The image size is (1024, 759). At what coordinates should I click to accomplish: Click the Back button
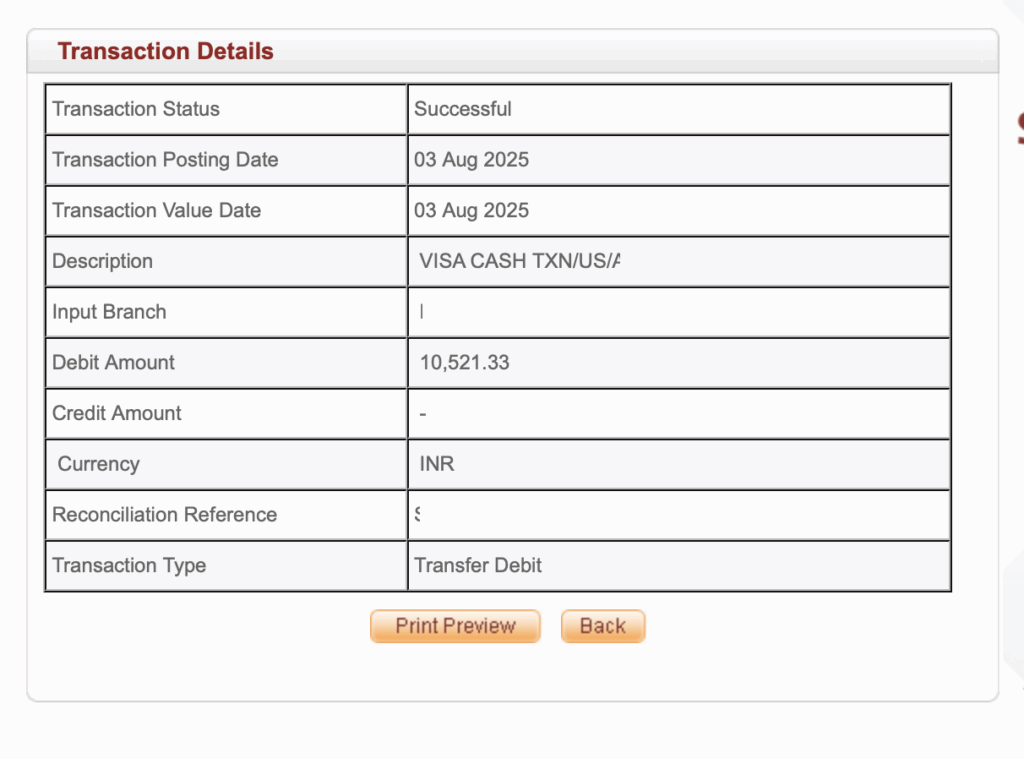tap(602, 626)
